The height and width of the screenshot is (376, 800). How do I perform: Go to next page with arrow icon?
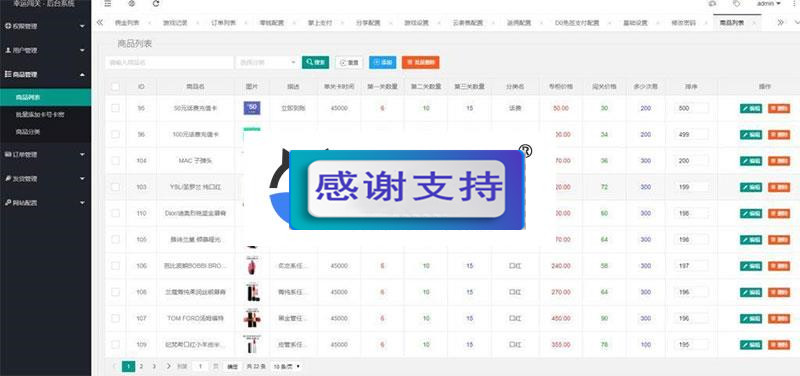[168, 366]
